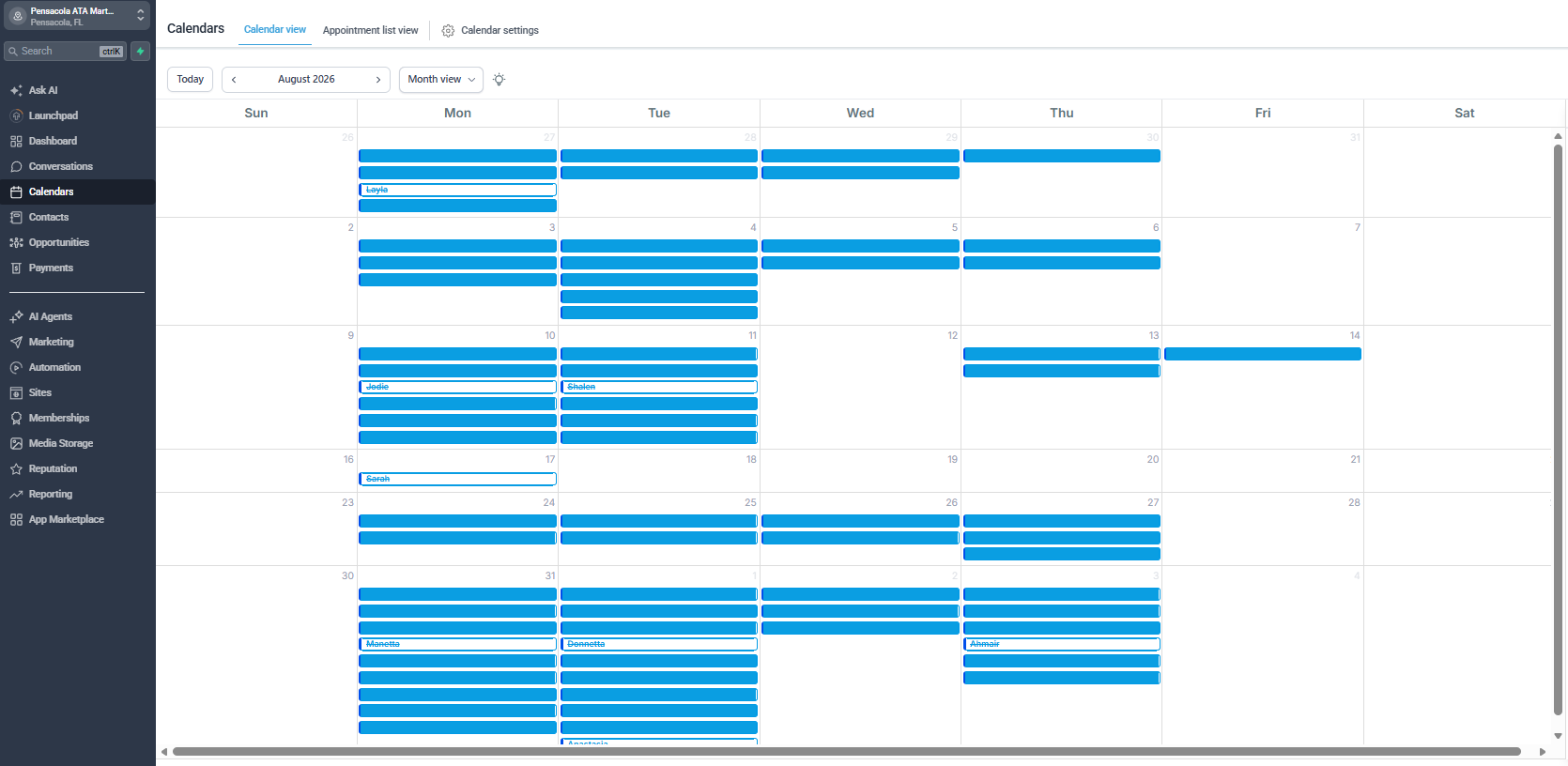
Task: Go to the previous month arrow
Action: [x=234, y=80]
